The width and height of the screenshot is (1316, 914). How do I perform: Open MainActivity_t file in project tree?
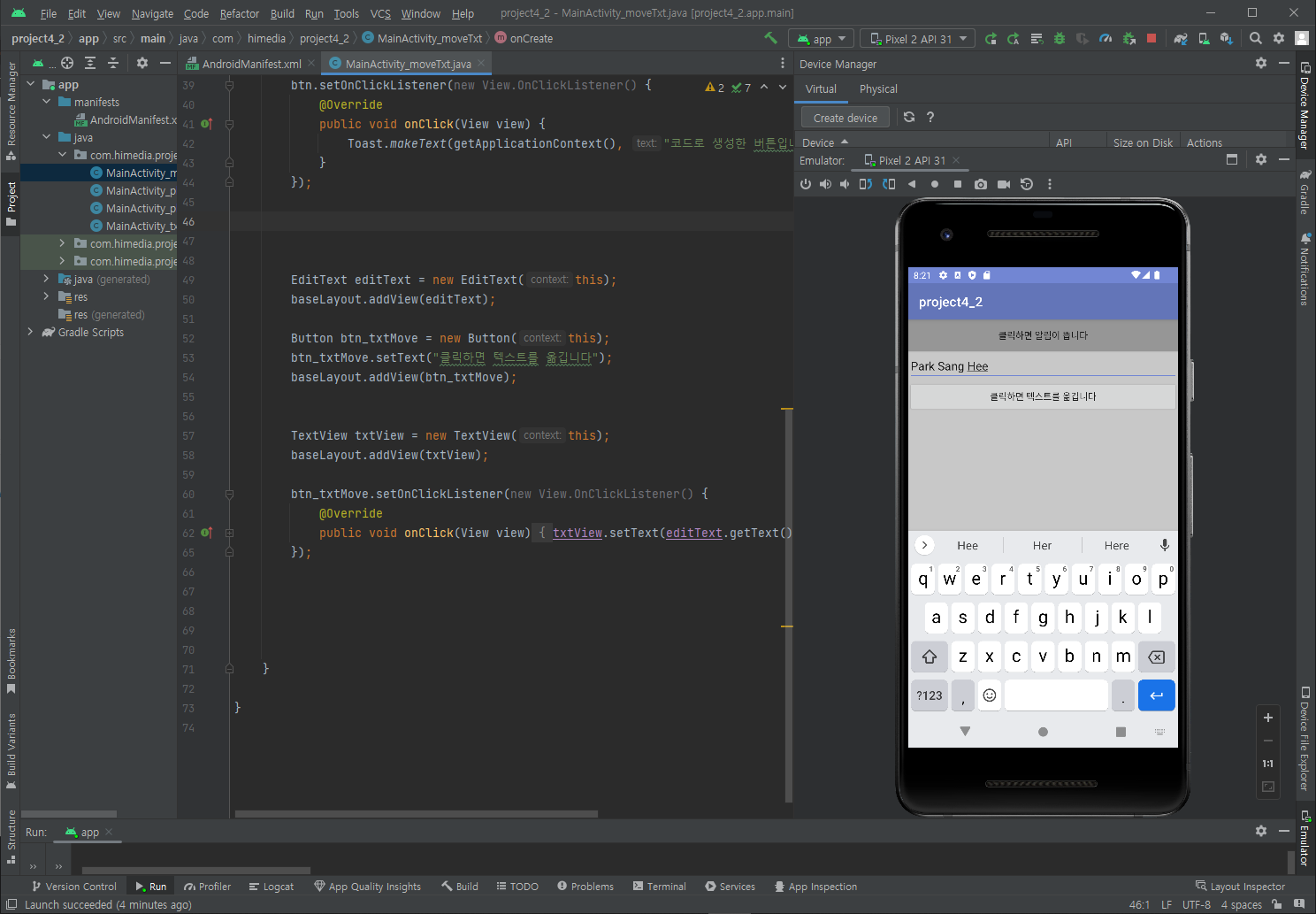[134, 226]
